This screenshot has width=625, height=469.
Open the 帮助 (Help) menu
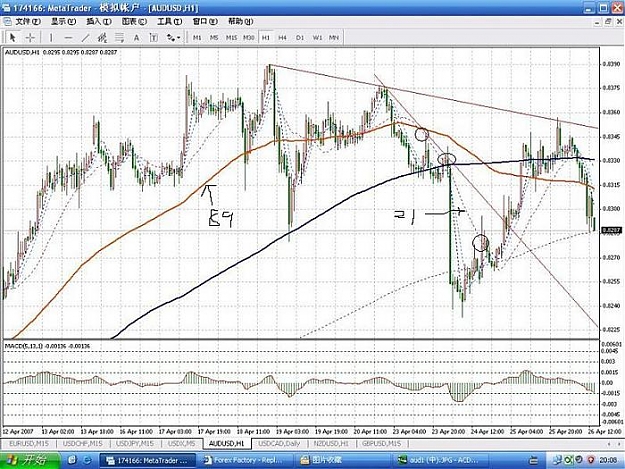240,22
